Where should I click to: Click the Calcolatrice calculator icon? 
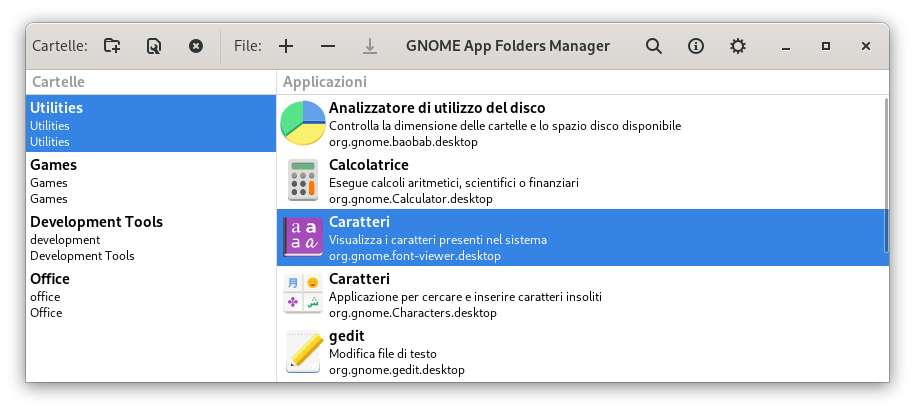point(303,180)
